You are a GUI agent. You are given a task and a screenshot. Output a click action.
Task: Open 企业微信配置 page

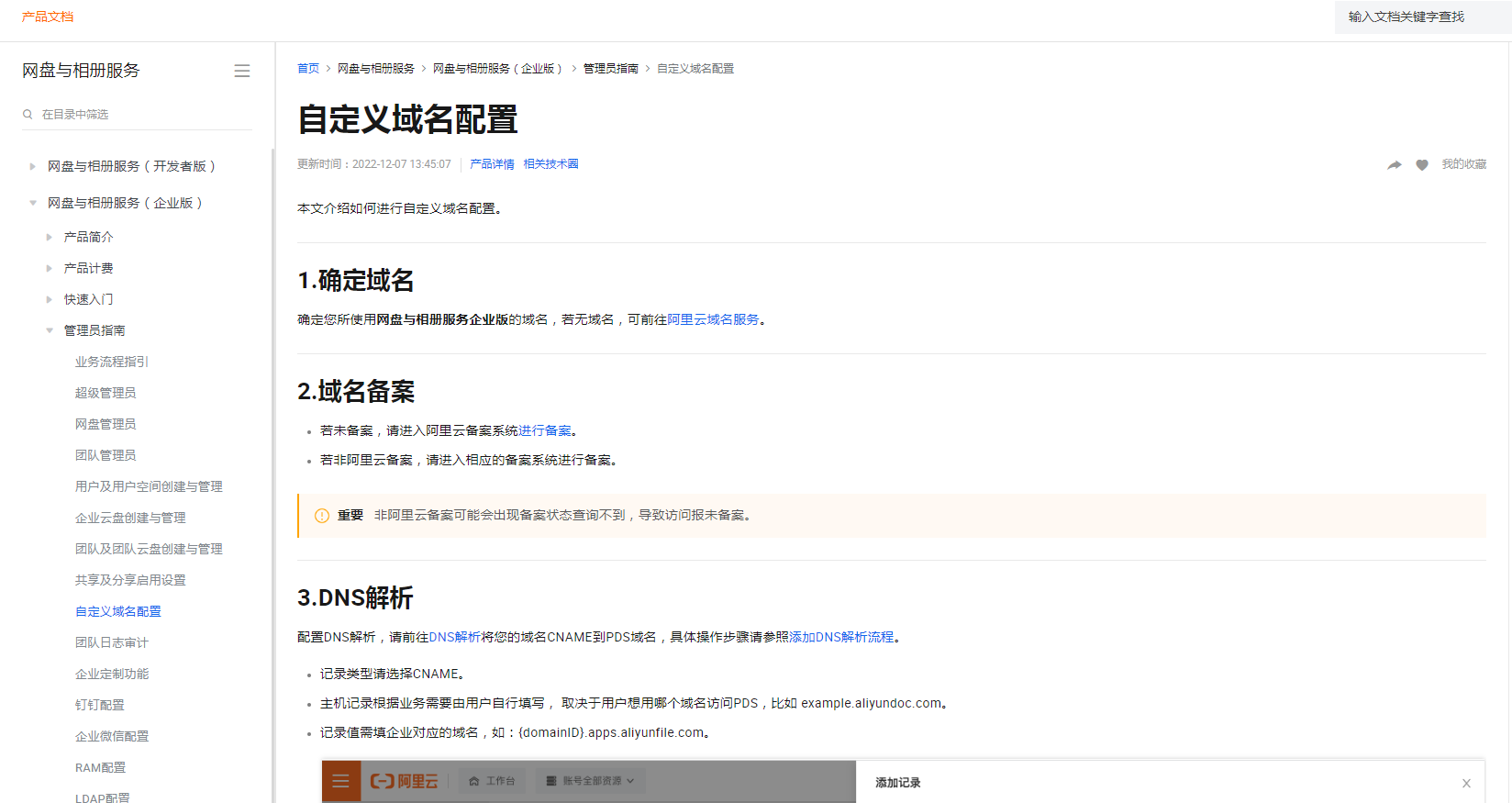(x=112, y=736)
